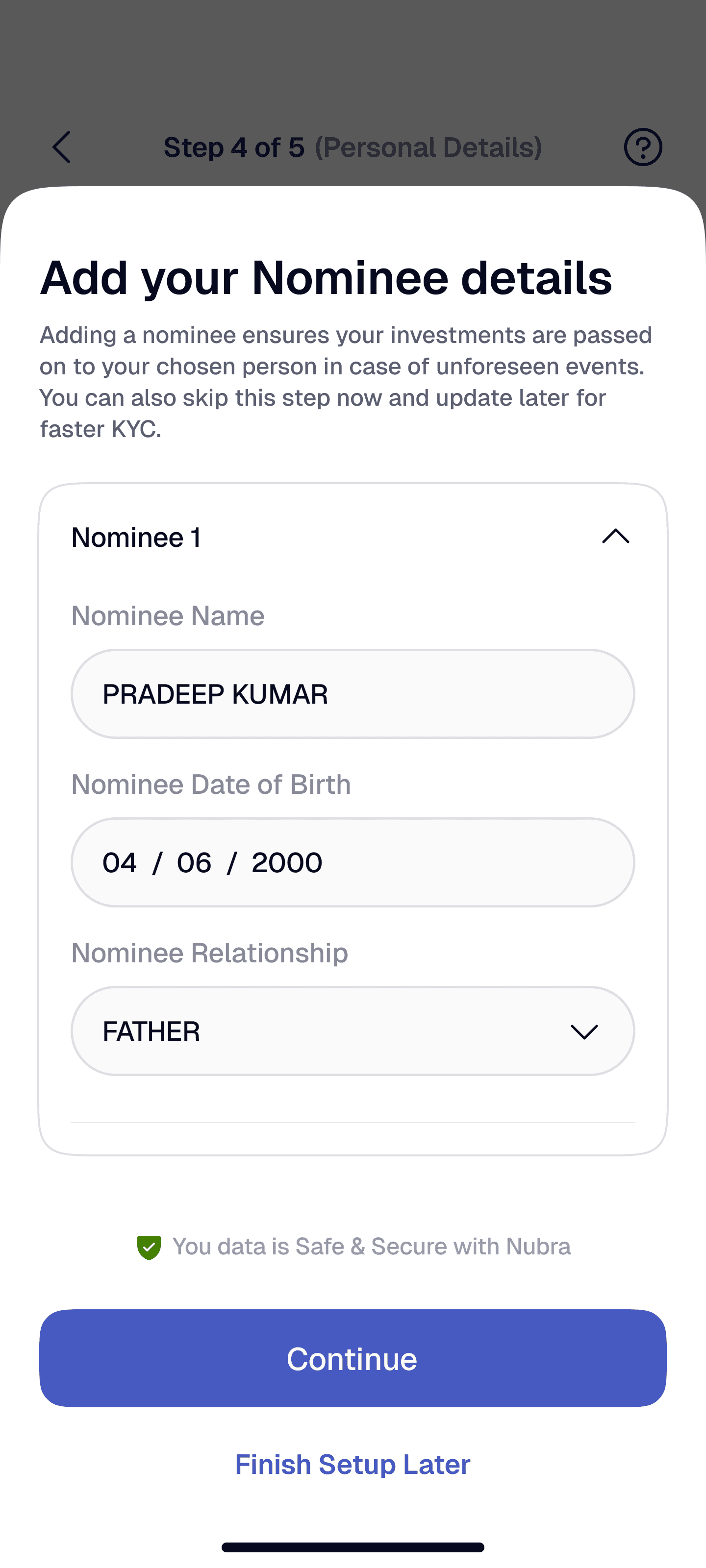The height and width of the screenshot is (1568, 706).
Task: Click the chevron in the FATHER relationship field
Action: tap(583, 1032)
